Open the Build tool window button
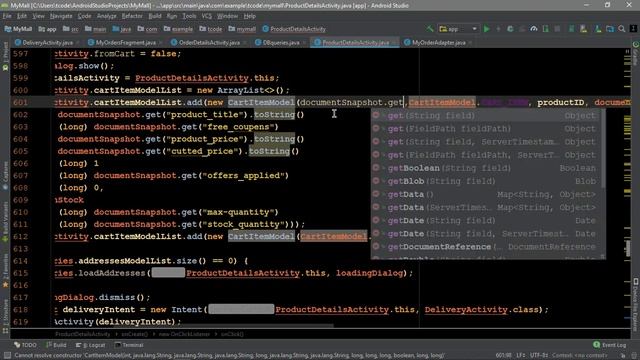Screen dimensions: 640x360 click(57, 345)
